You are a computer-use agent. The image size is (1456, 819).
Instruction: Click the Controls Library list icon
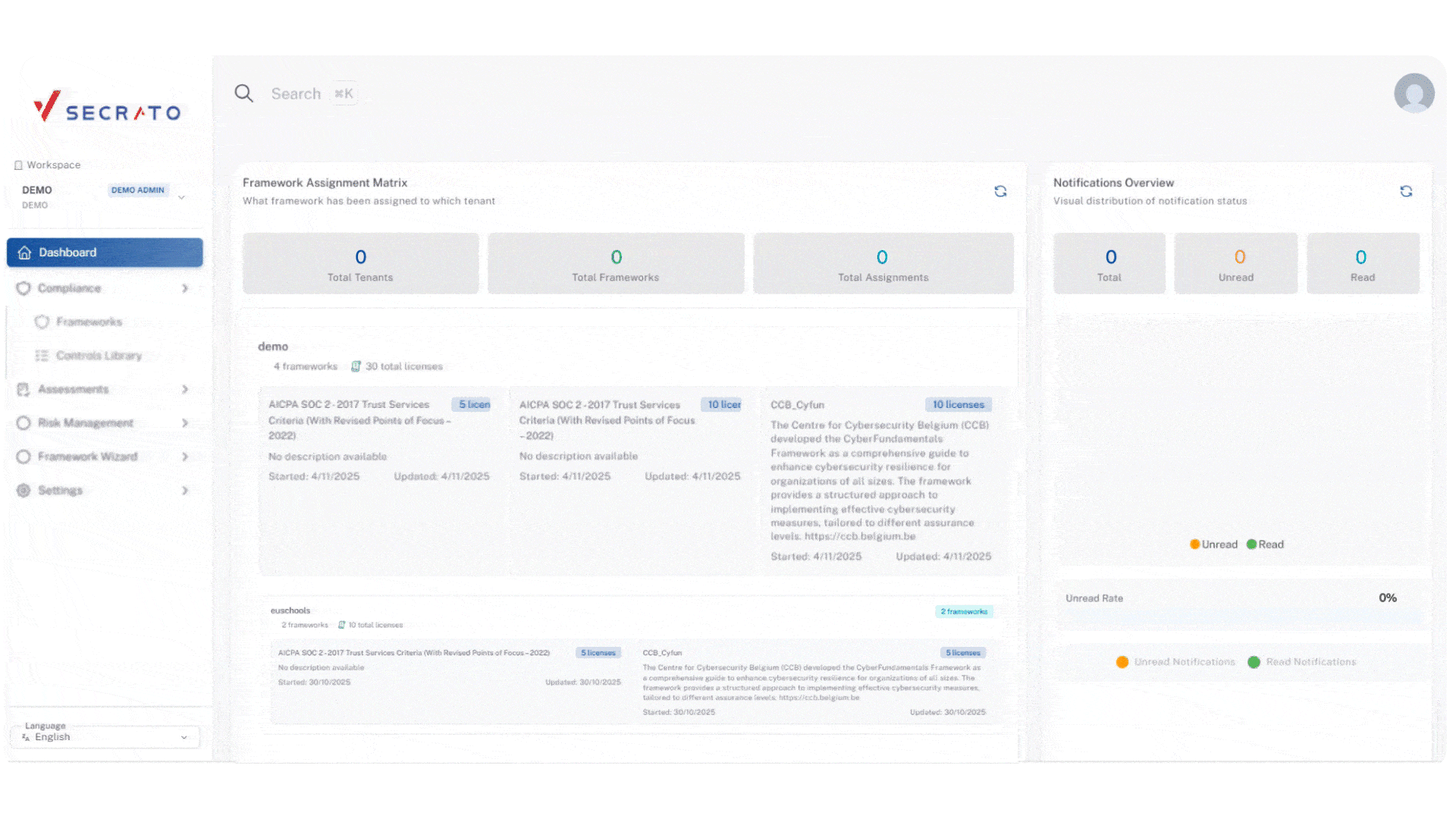[42, 356]
